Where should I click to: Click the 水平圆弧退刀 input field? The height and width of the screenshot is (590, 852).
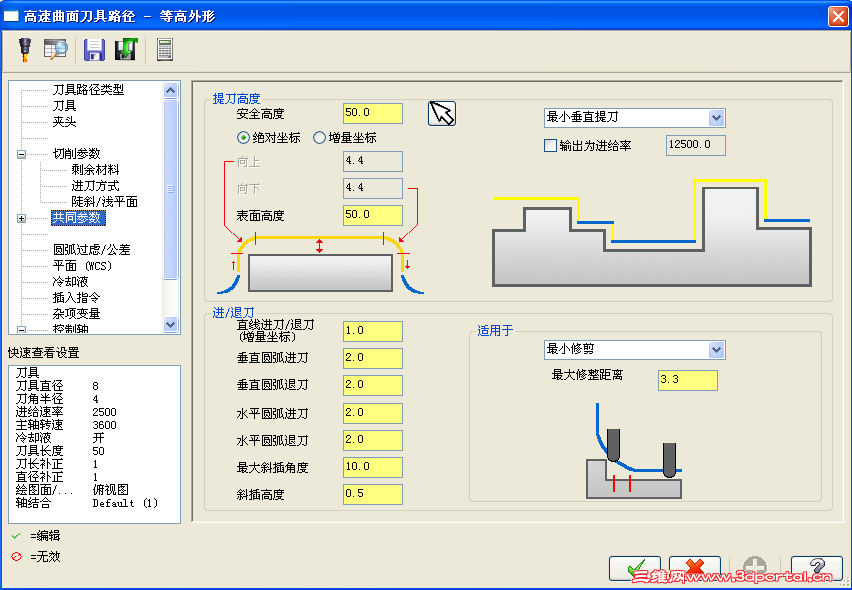pos(373,440)
